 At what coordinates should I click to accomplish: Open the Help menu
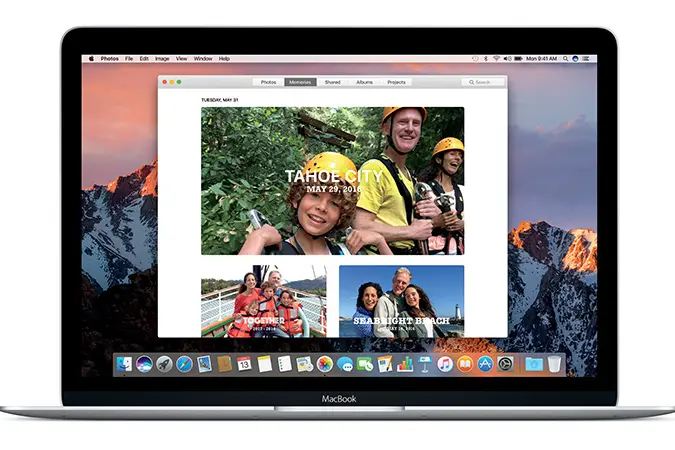click(x=224, y=59)
